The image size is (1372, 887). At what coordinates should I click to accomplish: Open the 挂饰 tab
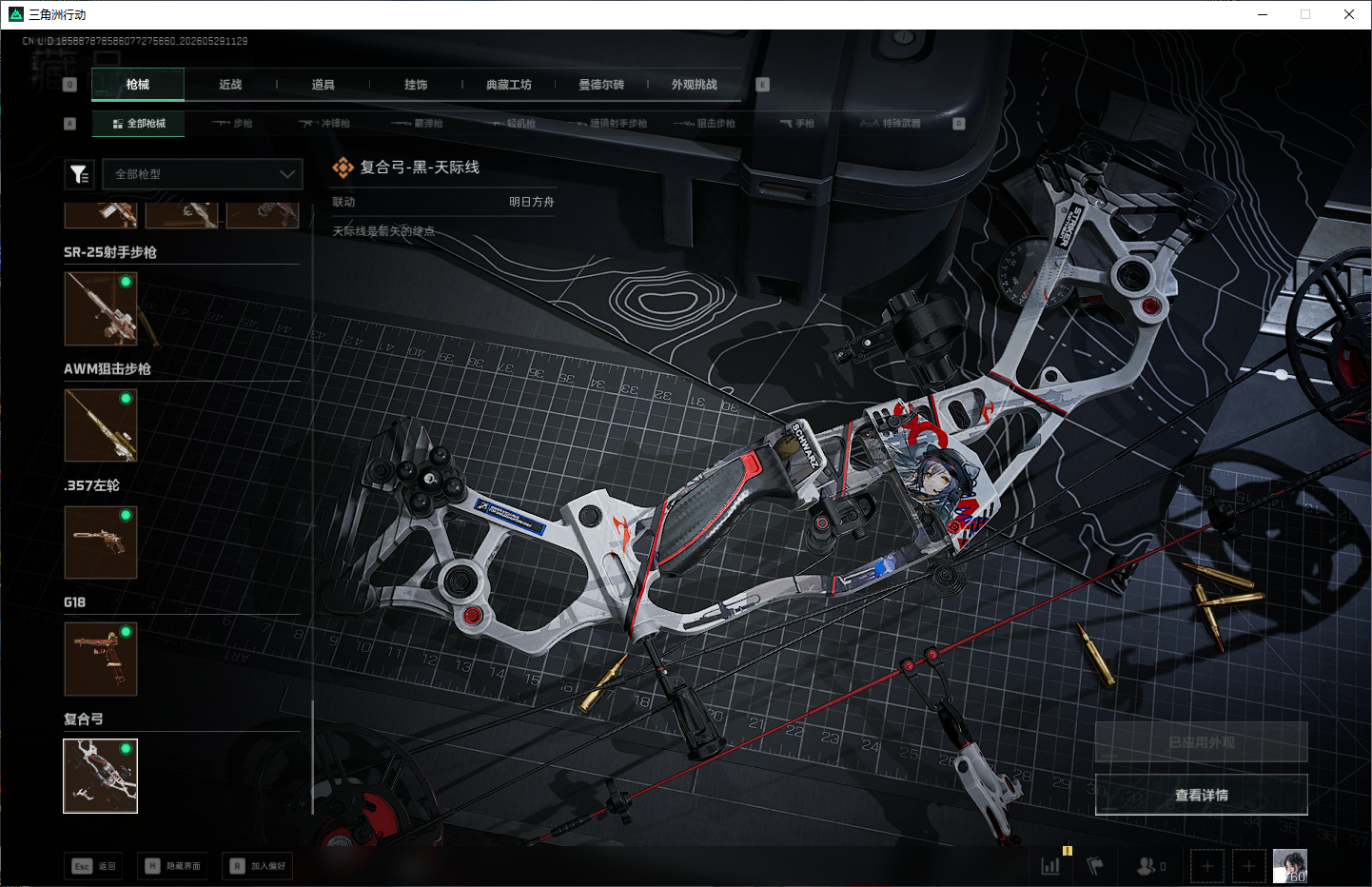click(x=416, y=85)
